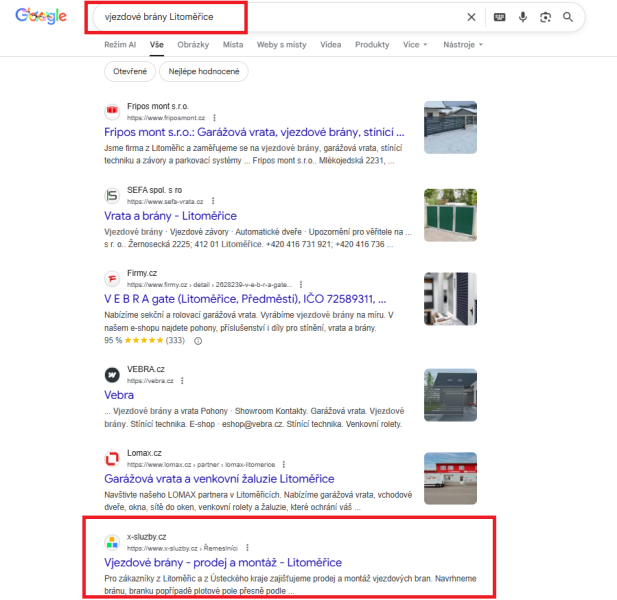This screenshot has height=600, width=617.
Task: Switch to the Obrázky tab
Action: 193,45
